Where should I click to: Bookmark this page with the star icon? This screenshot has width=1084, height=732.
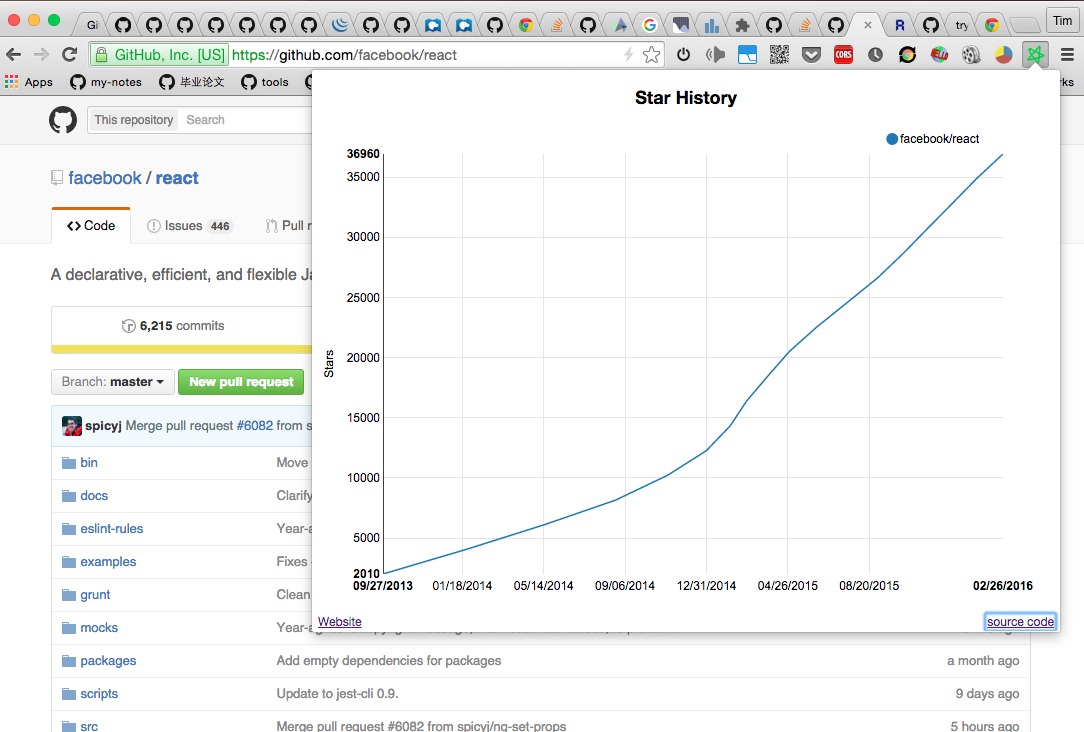[x=651, y=55]
